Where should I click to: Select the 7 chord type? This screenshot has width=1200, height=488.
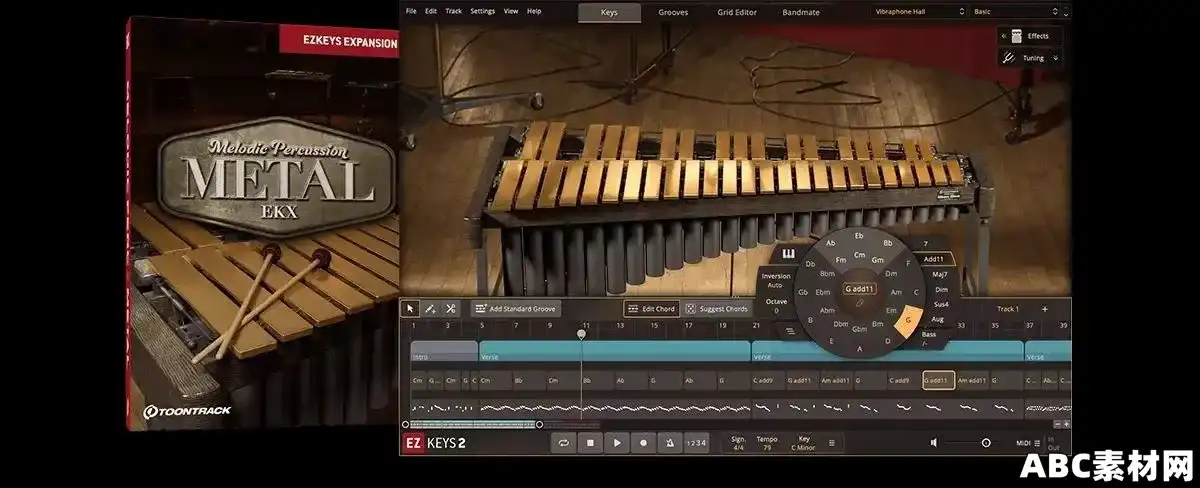point(926,243)
